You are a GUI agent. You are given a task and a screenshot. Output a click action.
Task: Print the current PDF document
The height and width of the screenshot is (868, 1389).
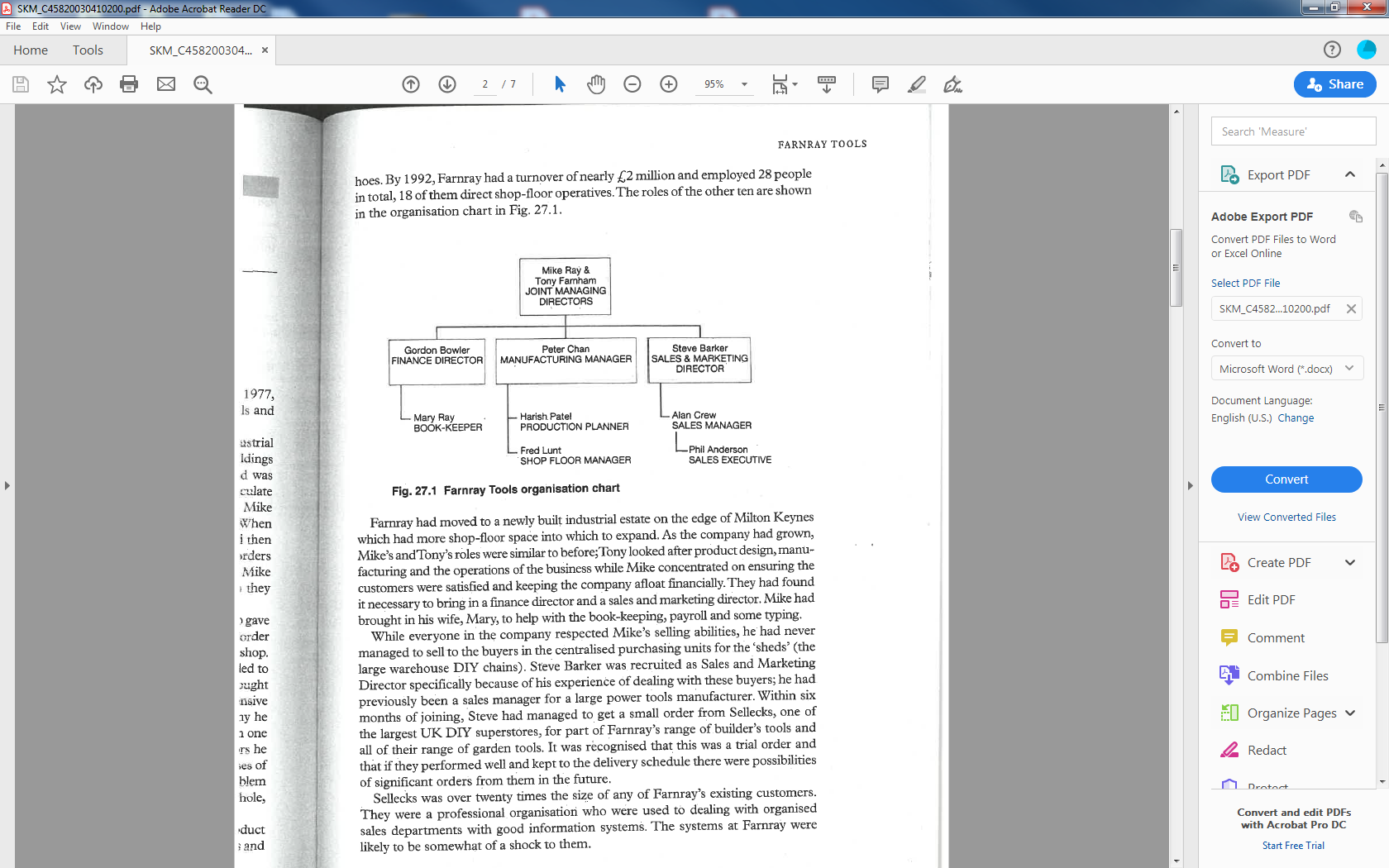pos(129,83)
